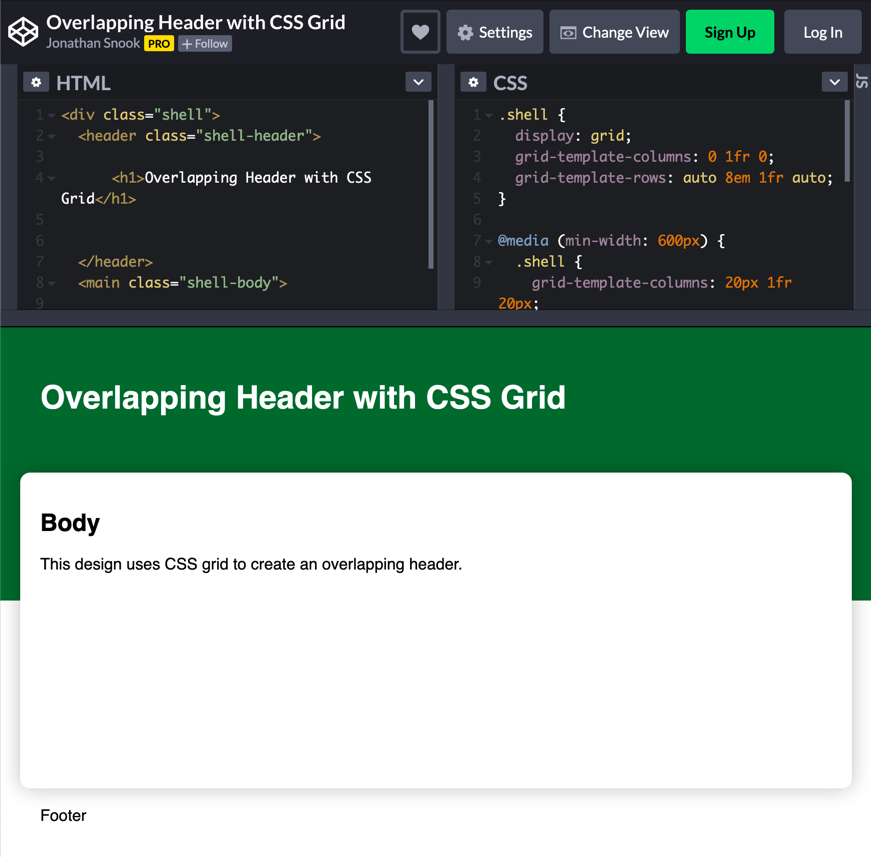Screen dimensions: 871x857
Task: Select the CSS panel title
Action: (x=510, y=83)
